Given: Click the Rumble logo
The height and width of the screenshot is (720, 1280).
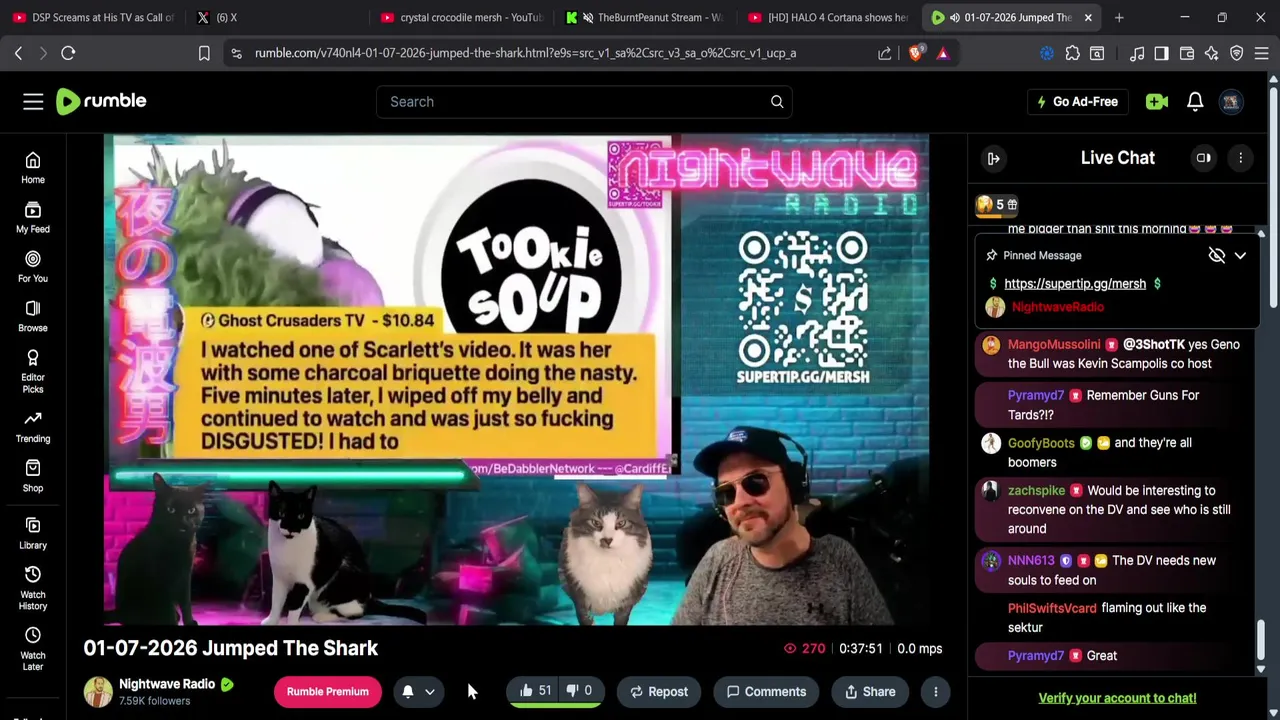Looking at the screenshot, I should (x=101, y=101).
